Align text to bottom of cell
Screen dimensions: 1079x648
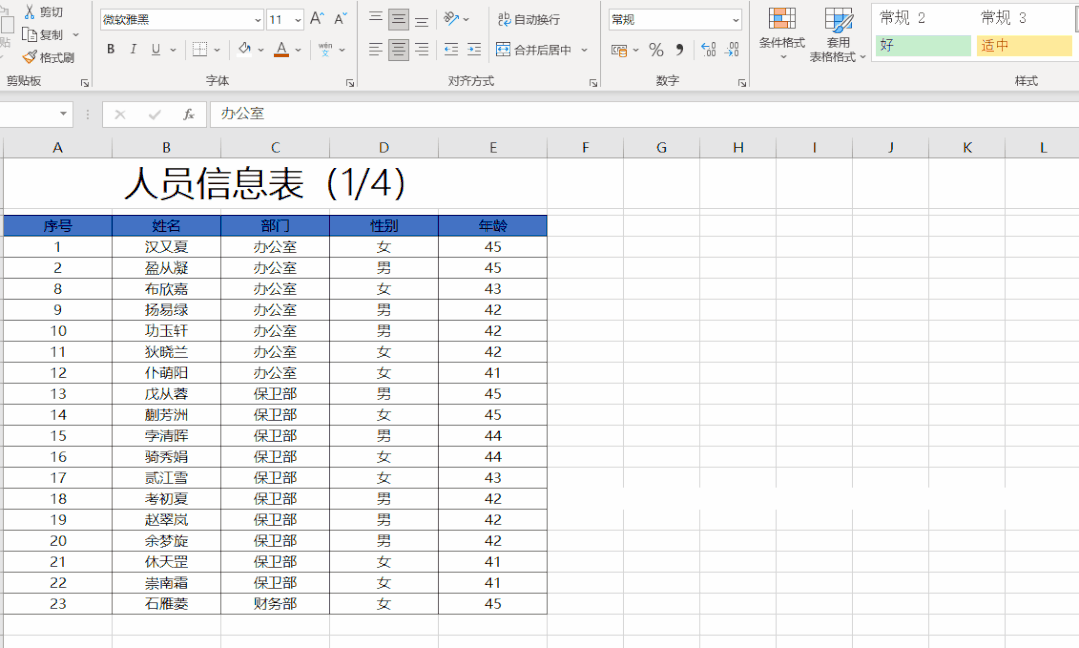421,19
